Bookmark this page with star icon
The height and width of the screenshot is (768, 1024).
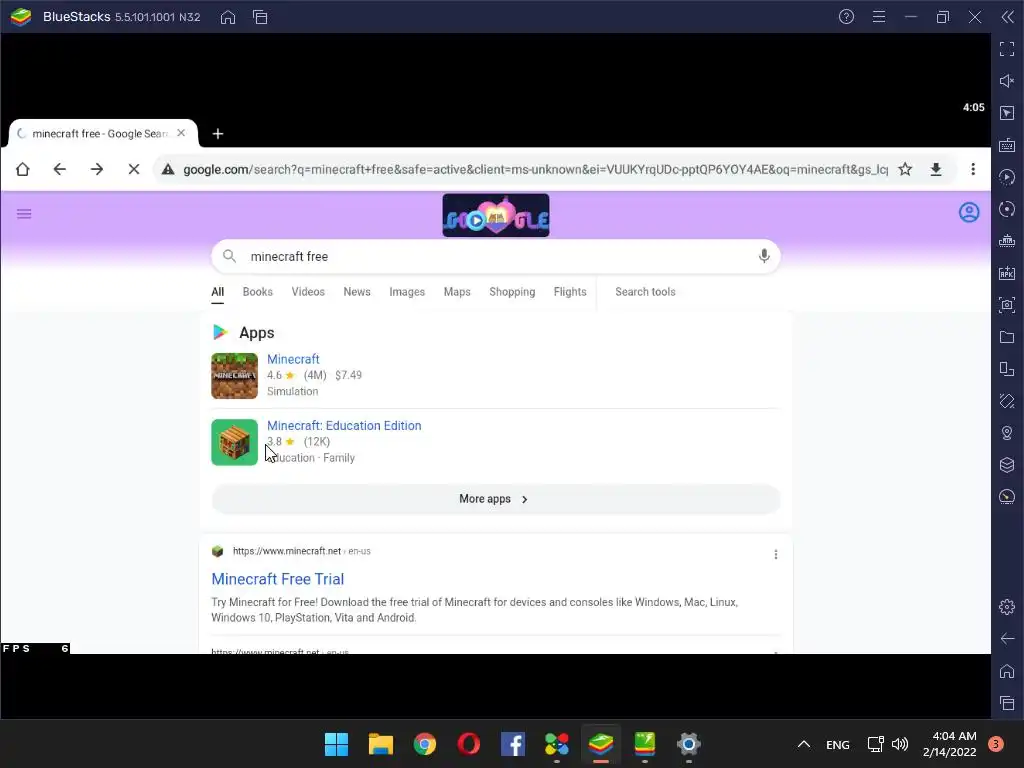905,169
